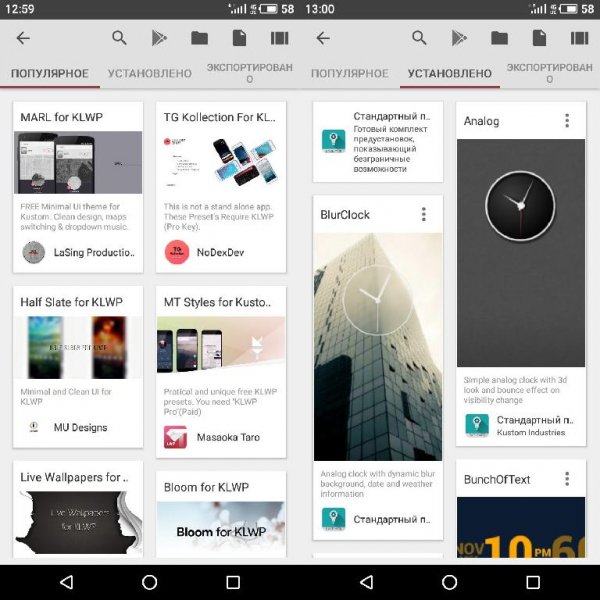Screen dimensions: 600x600
Task: Tap 'Half Slate for KLWP' title
Action: coord(72,302)
